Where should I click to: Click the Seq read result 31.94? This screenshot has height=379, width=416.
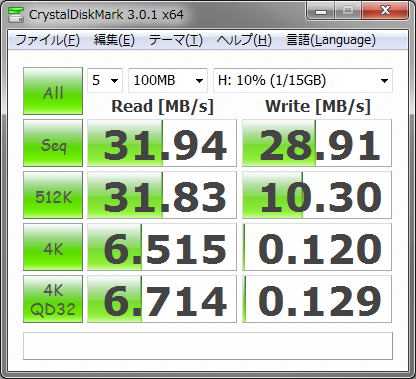pos(162,143)
